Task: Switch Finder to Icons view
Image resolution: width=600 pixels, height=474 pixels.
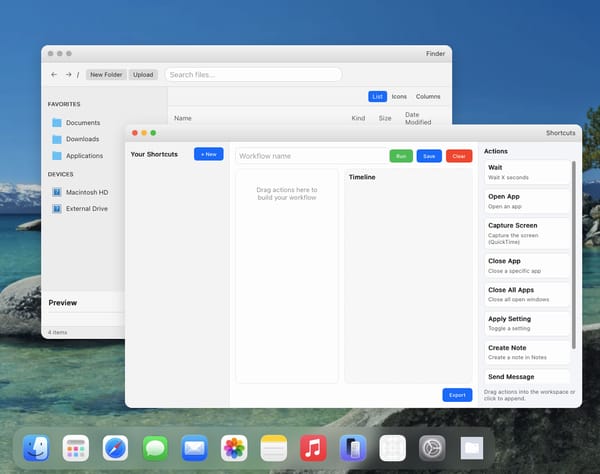Action: [399, 96]
